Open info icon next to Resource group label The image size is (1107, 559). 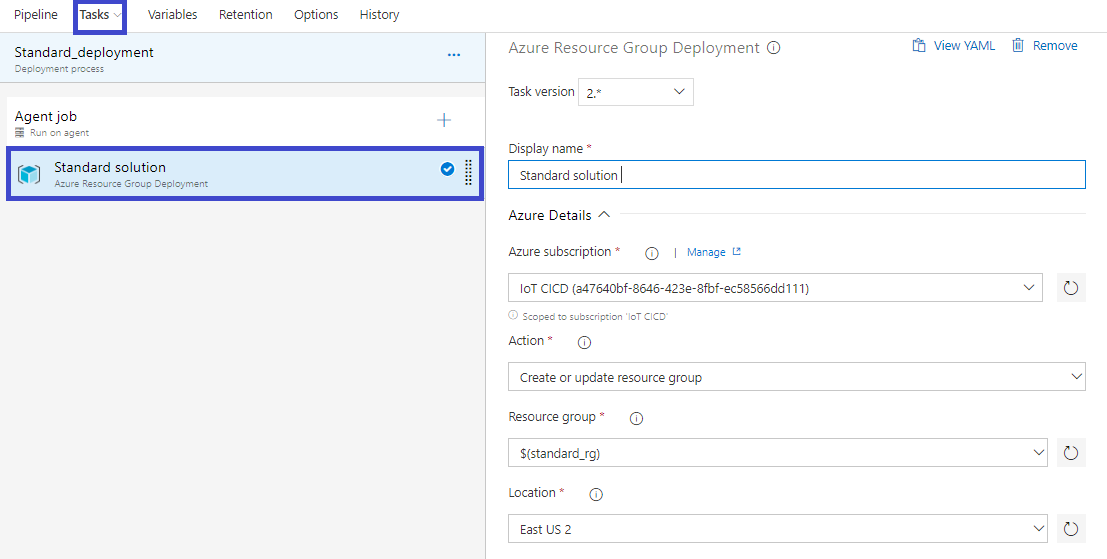(635, 418)
